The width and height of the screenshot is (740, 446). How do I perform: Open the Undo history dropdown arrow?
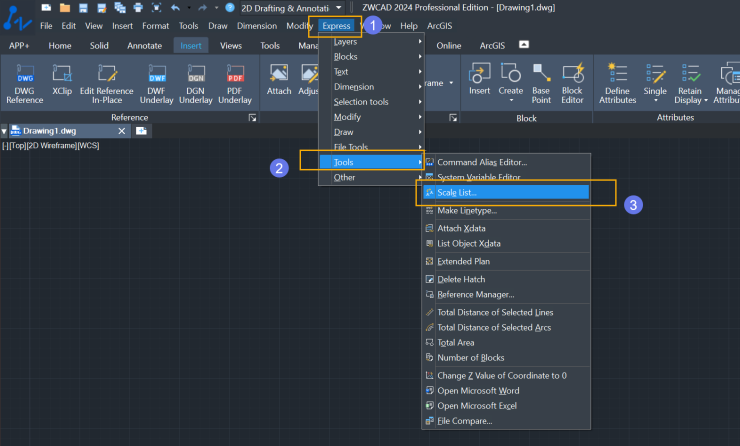pos(189,8)
